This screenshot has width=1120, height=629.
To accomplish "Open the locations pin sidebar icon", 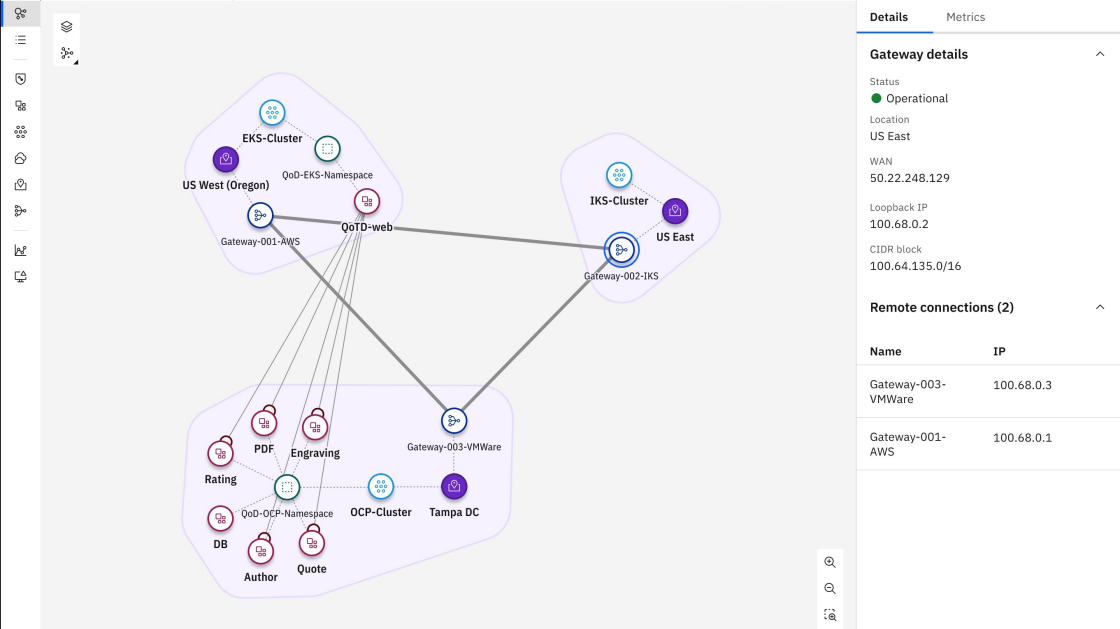I will [21, 185].
